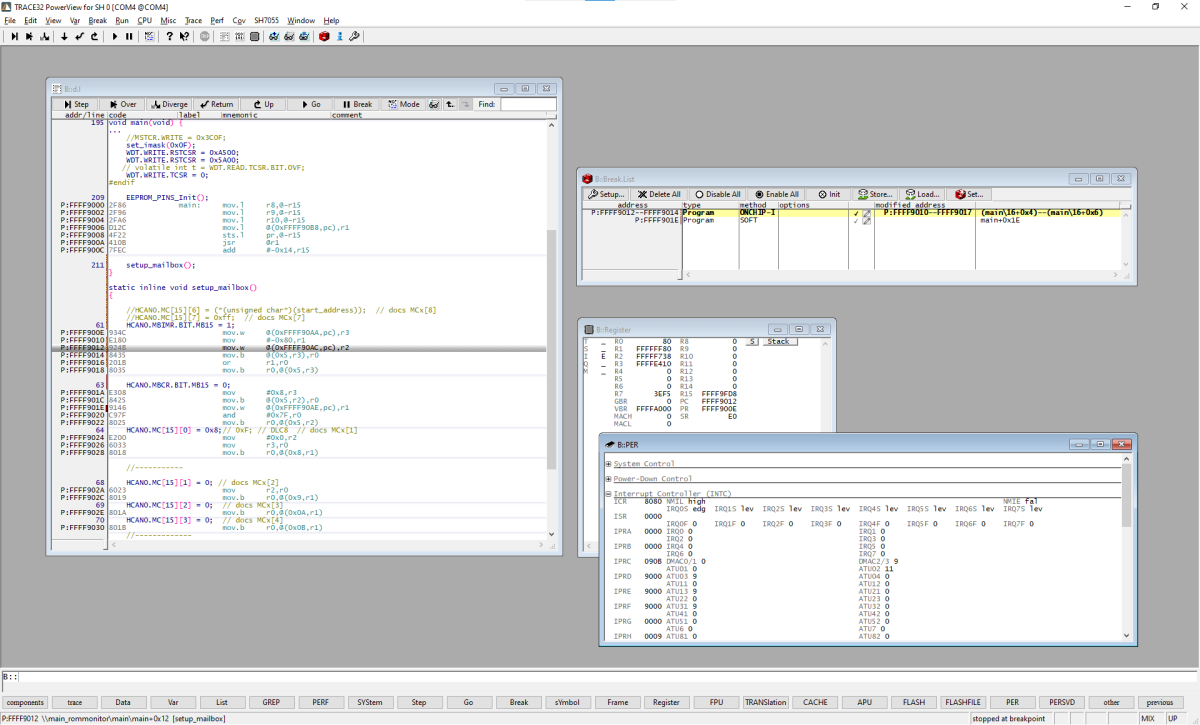This screenshot has width=1200, height=725.
Task: Click the blue info icon on main toolbar
Action: coord(340,36)
